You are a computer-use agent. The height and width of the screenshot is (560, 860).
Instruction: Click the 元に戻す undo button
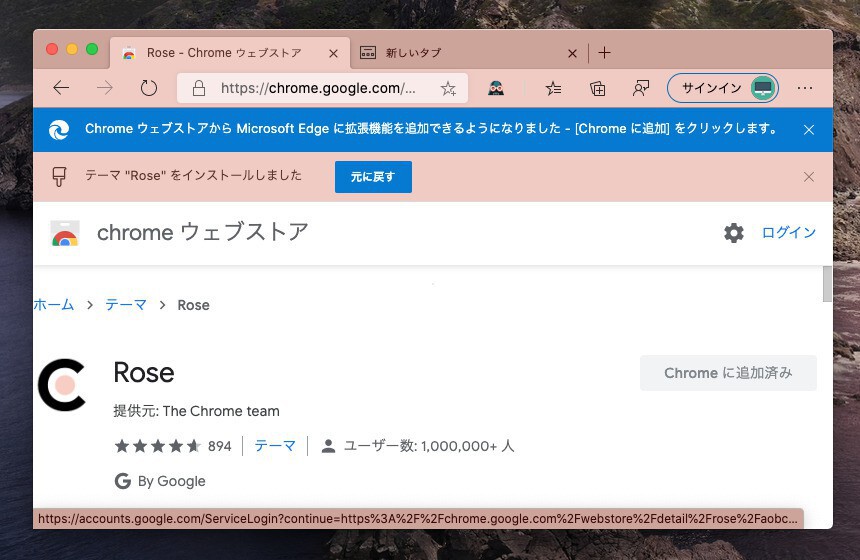click(373, 177)
